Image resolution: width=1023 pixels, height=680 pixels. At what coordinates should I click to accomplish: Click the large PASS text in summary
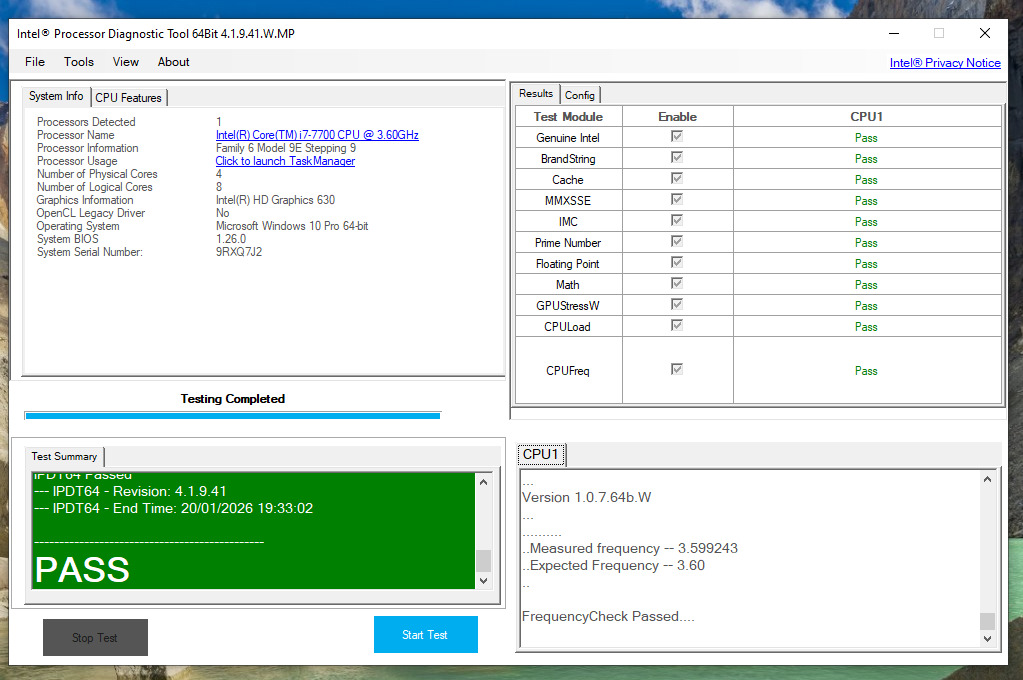pyautogui.click(x=82, y=570)
